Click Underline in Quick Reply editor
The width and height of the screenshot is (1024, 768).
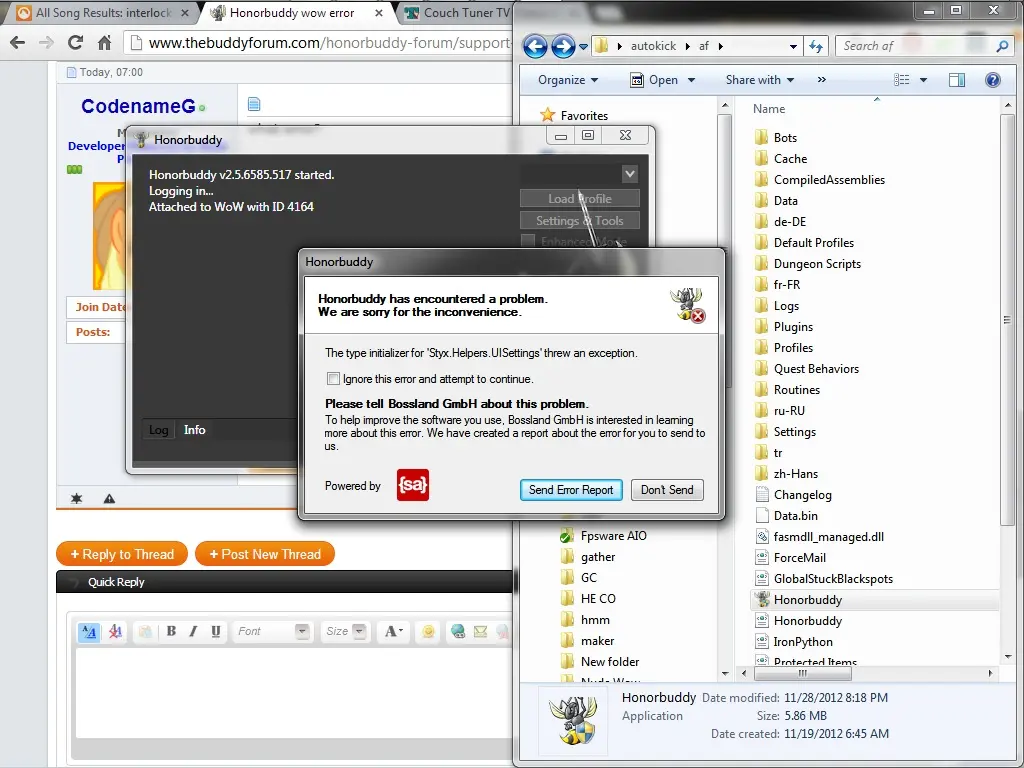(216, 631)
